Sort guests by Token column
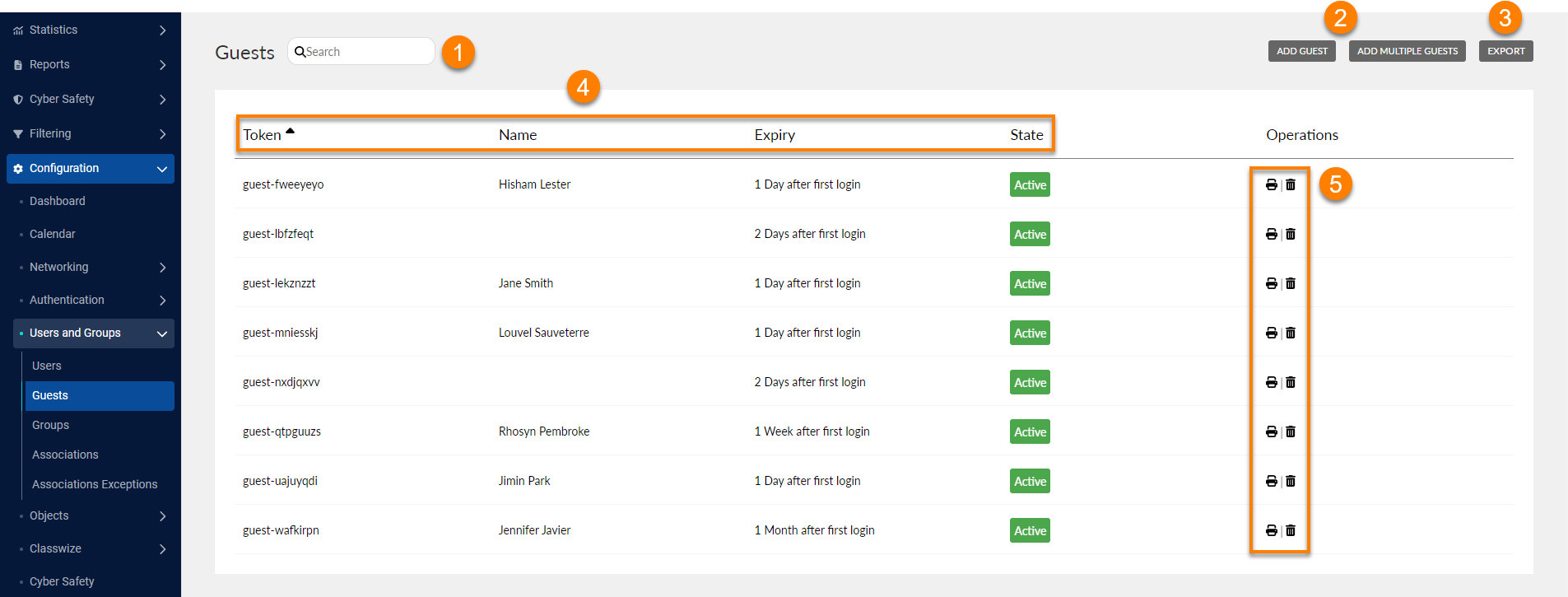Image resolution: width=1568 pixels, height=597 pixels. tap(263, 135)
